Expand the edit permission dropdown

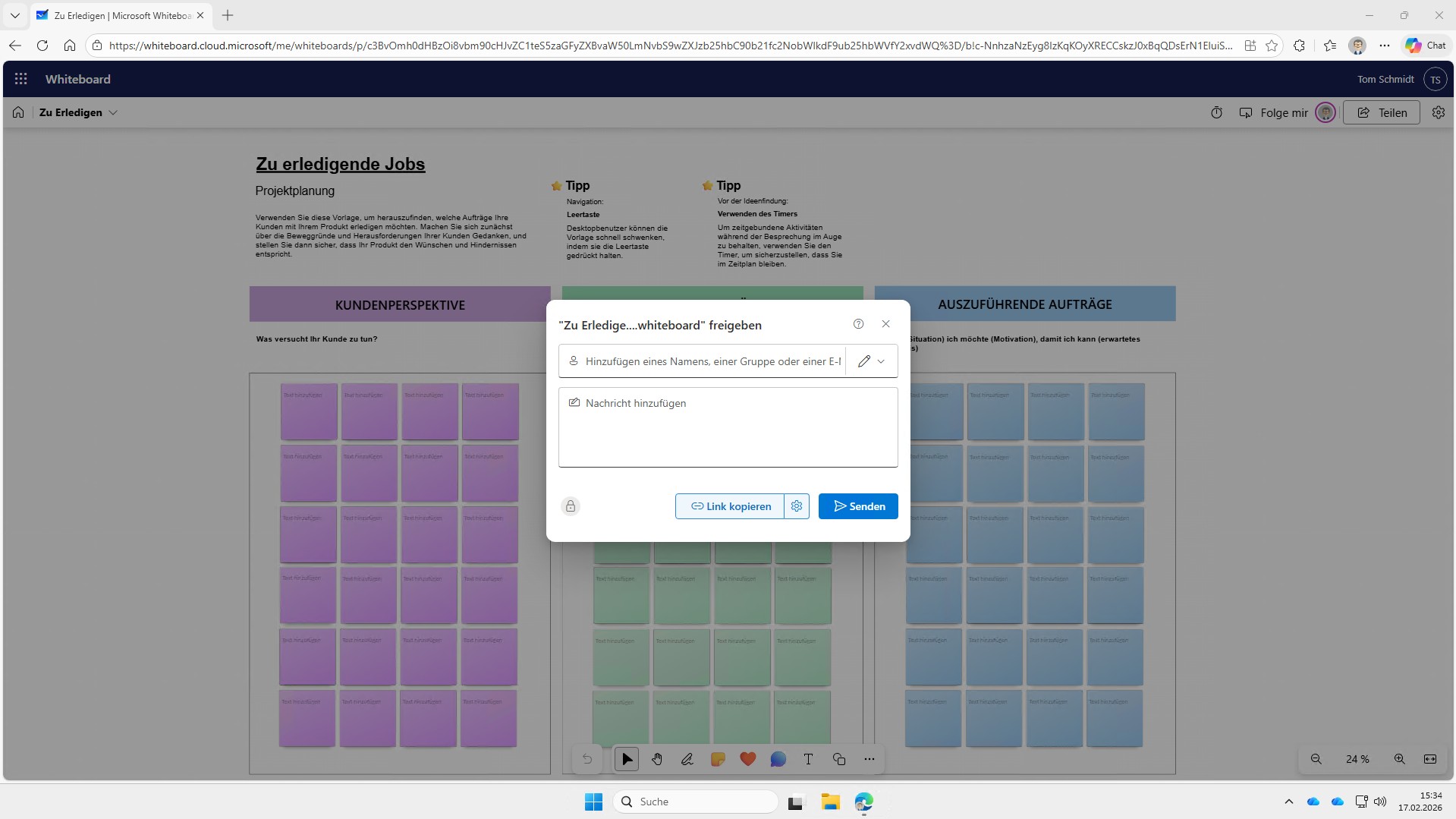coord(872,361)
